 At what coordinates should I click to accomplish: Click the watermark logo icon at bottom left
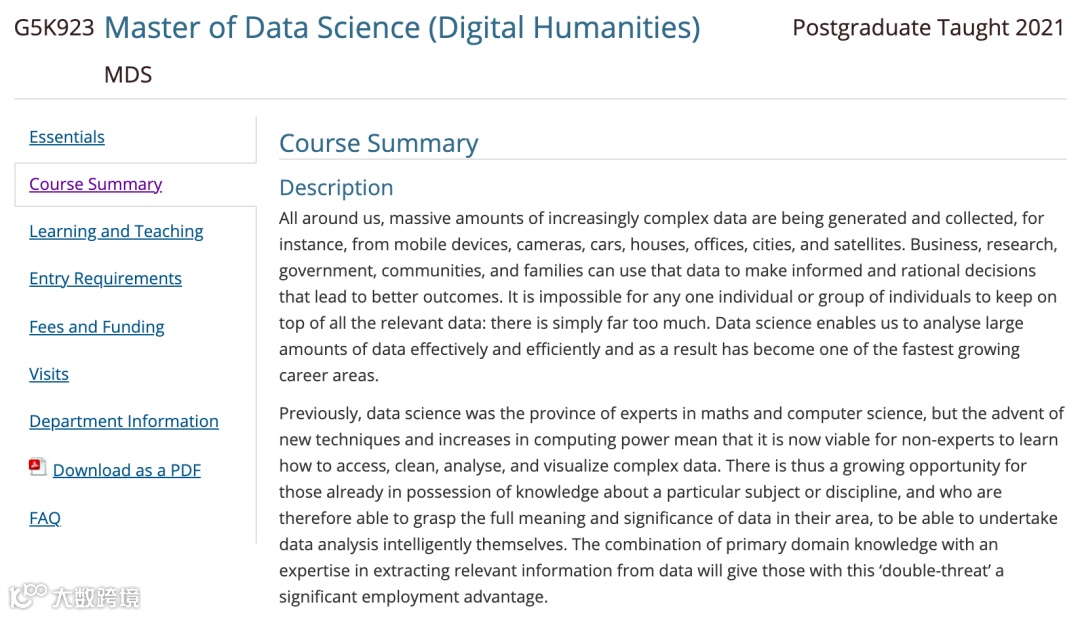pyautogui.click(x=28, y=596)
